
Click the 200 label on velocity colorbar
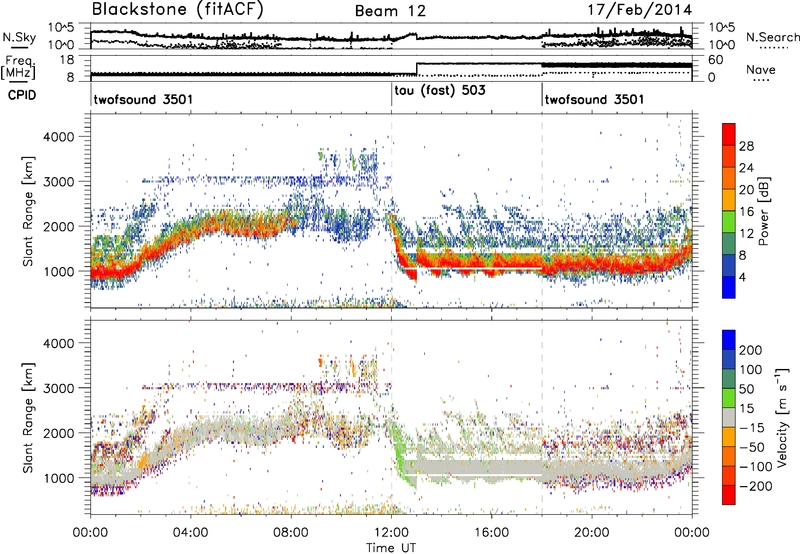point(751,350)
